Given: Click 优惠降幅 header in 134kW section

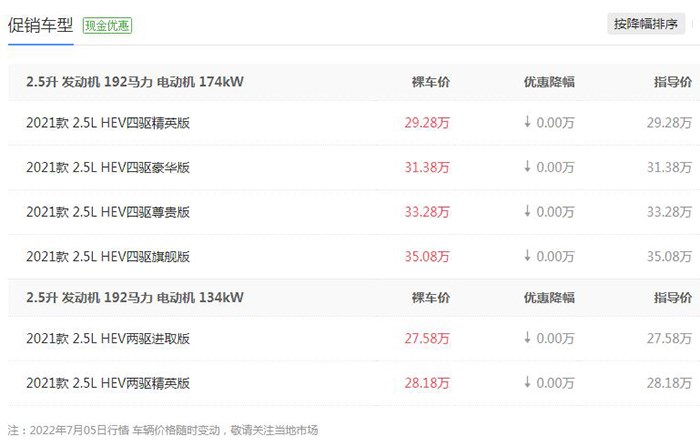Looking at the screenshot, I should (x=549, y=298).
